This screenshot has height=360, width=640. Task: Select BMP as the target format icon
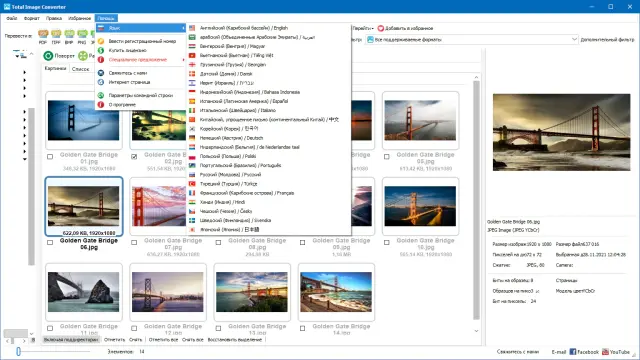[x=69, y=34]
